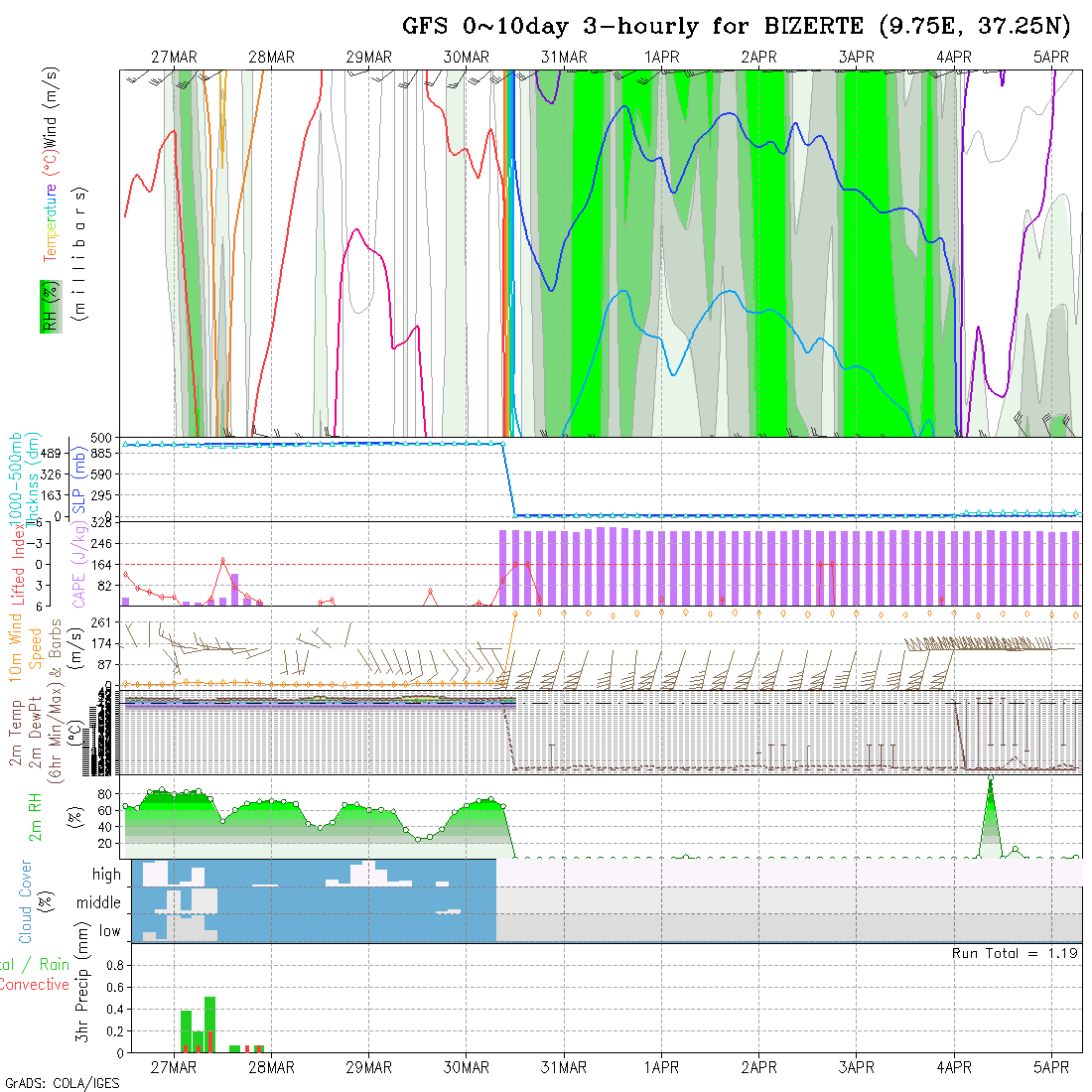
Task: Select the 27MAR date label at top
Action: click(174, 58)
